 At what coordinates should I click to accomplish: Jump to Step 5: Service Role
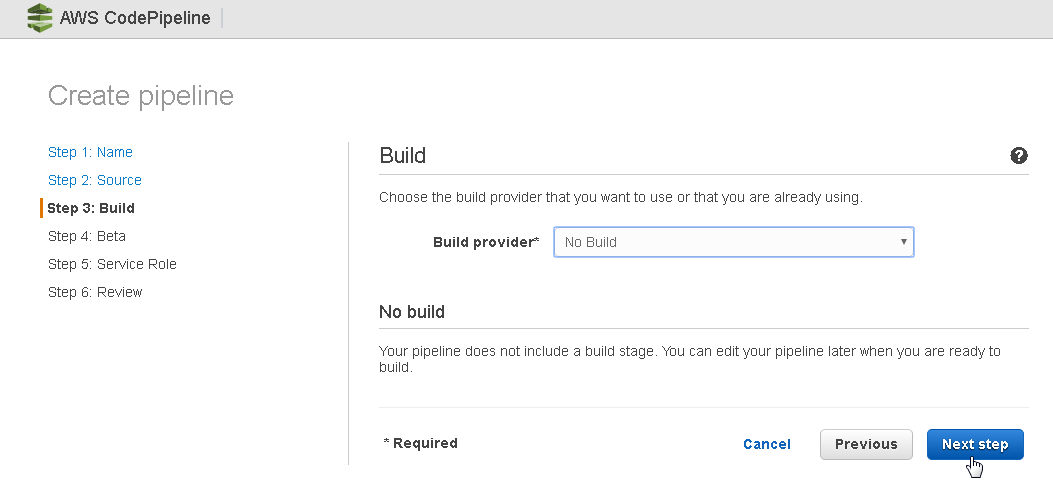(x=112, y=264)
